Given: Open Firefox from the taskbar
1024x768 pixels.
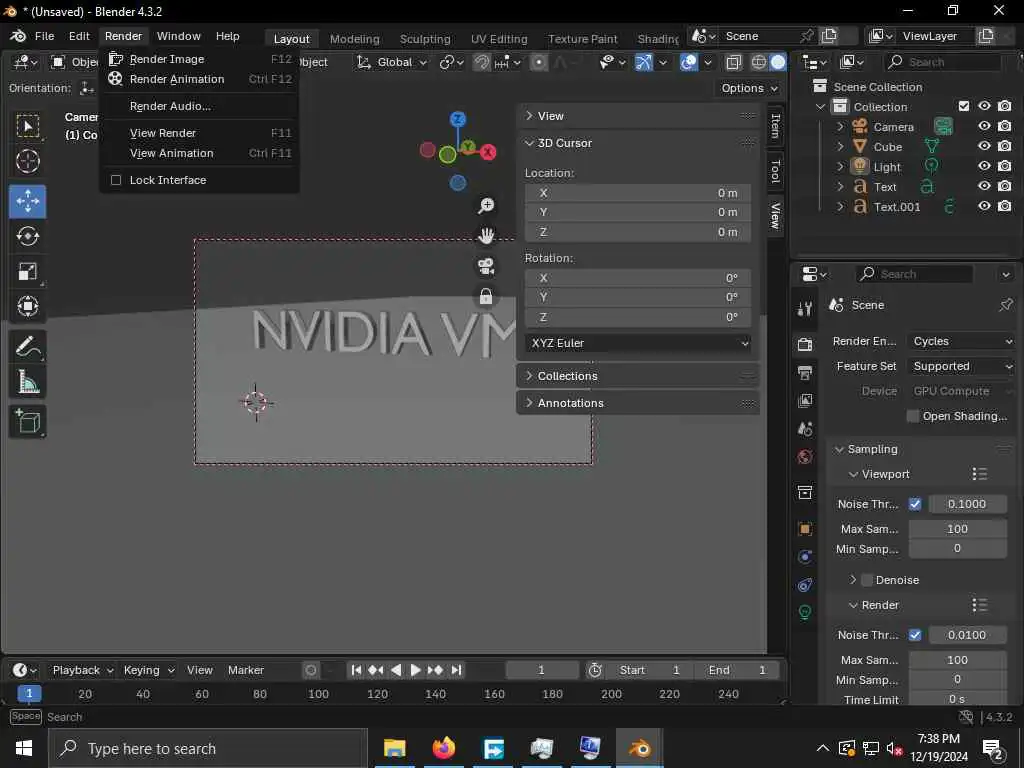Looking at the screenshot, I should (x=443, y=748).
